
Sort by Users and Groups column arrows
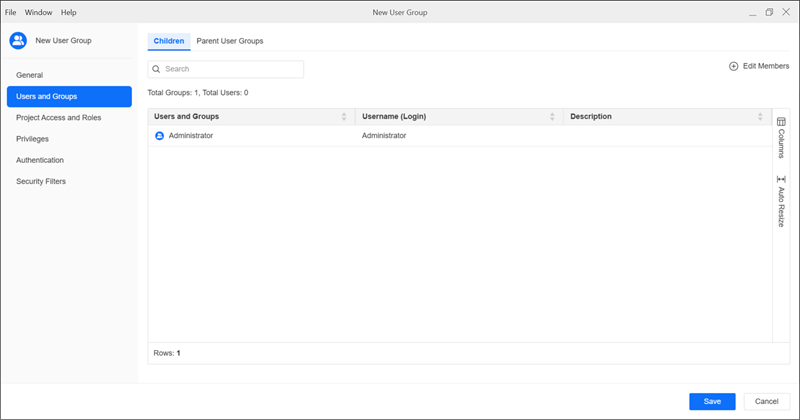tap(344, 117)
